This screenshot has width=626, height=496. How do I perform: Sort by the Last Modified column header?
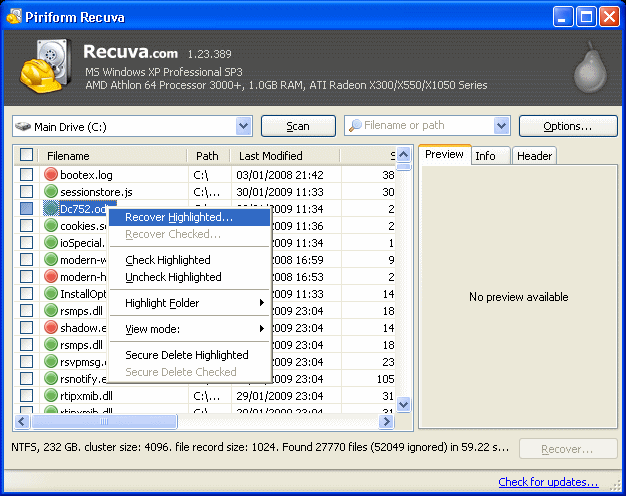point(285,156)
